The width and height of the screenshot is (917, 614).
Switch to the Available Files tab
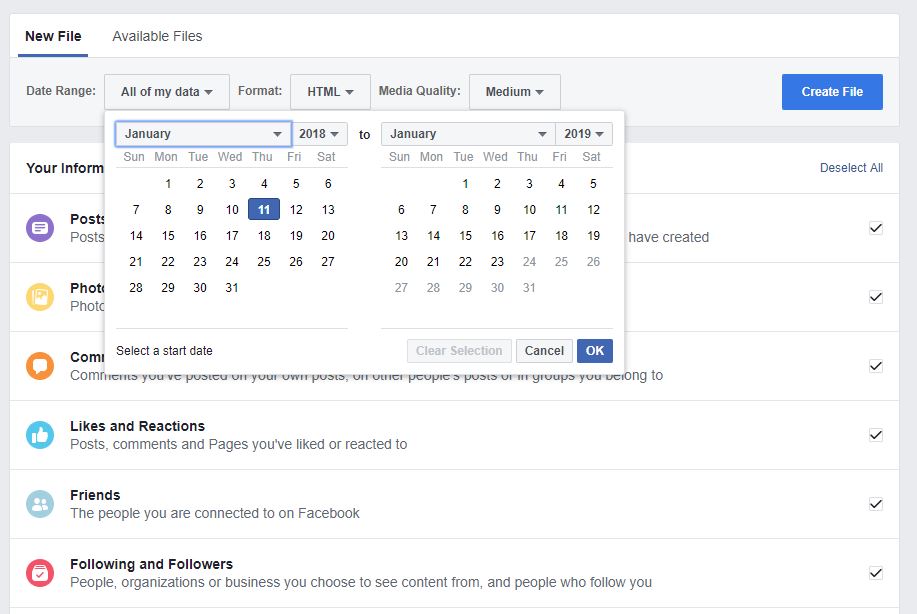pyautogui.click(x=157, y=36)
